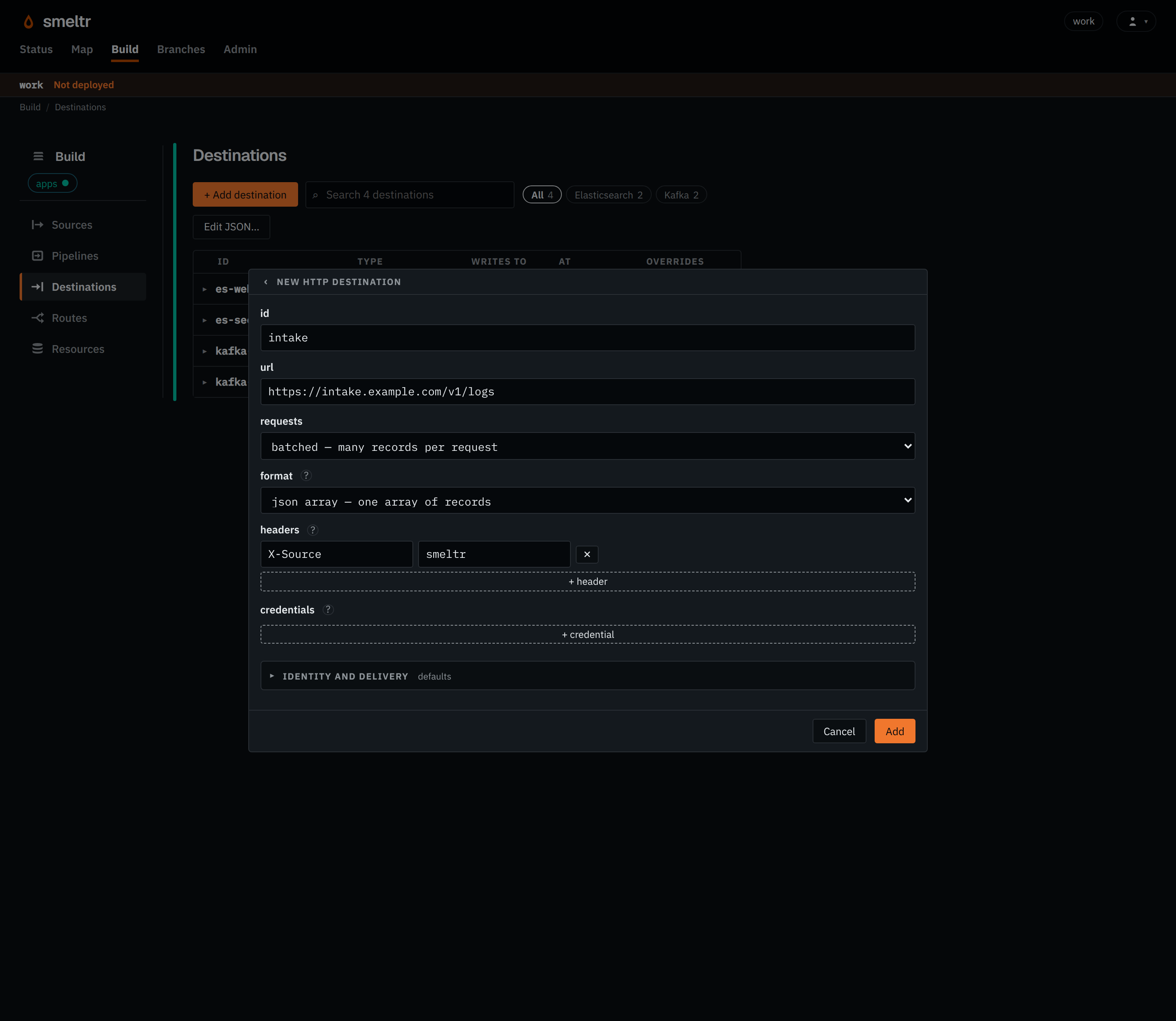Open the user account menu icon

click(1136, 22)
